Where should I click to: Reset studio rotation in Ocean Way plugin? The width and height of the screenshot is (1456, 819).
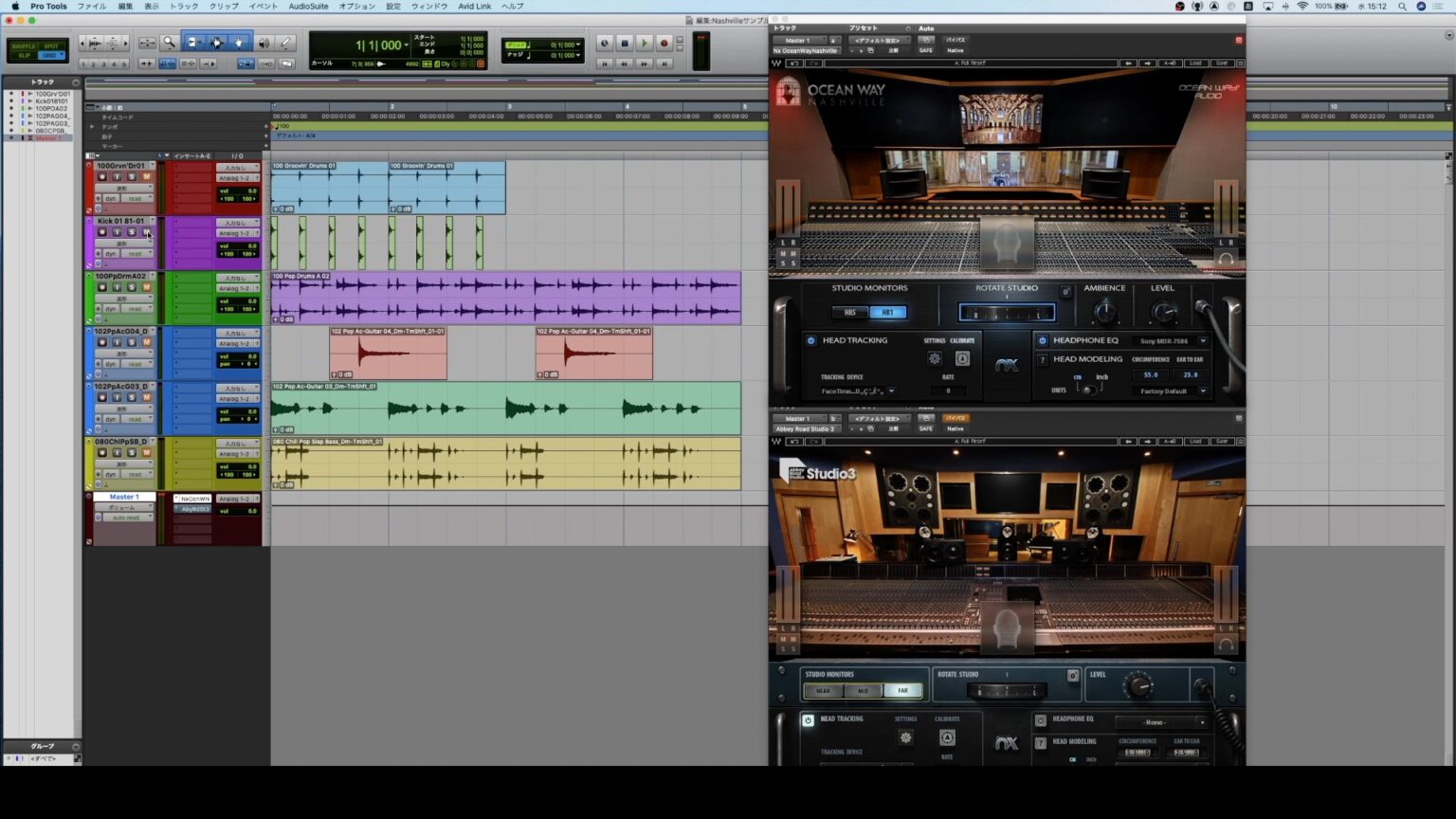tap(1065, 292)
